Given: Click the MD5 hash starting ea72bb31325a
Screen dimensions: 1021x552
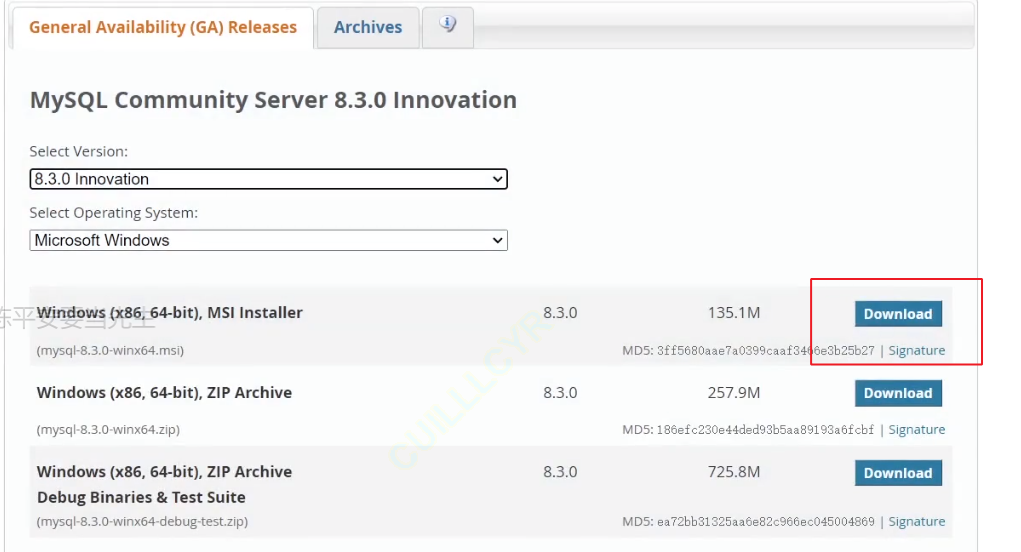Looking at the screenshot, I should tap(765, 521).
